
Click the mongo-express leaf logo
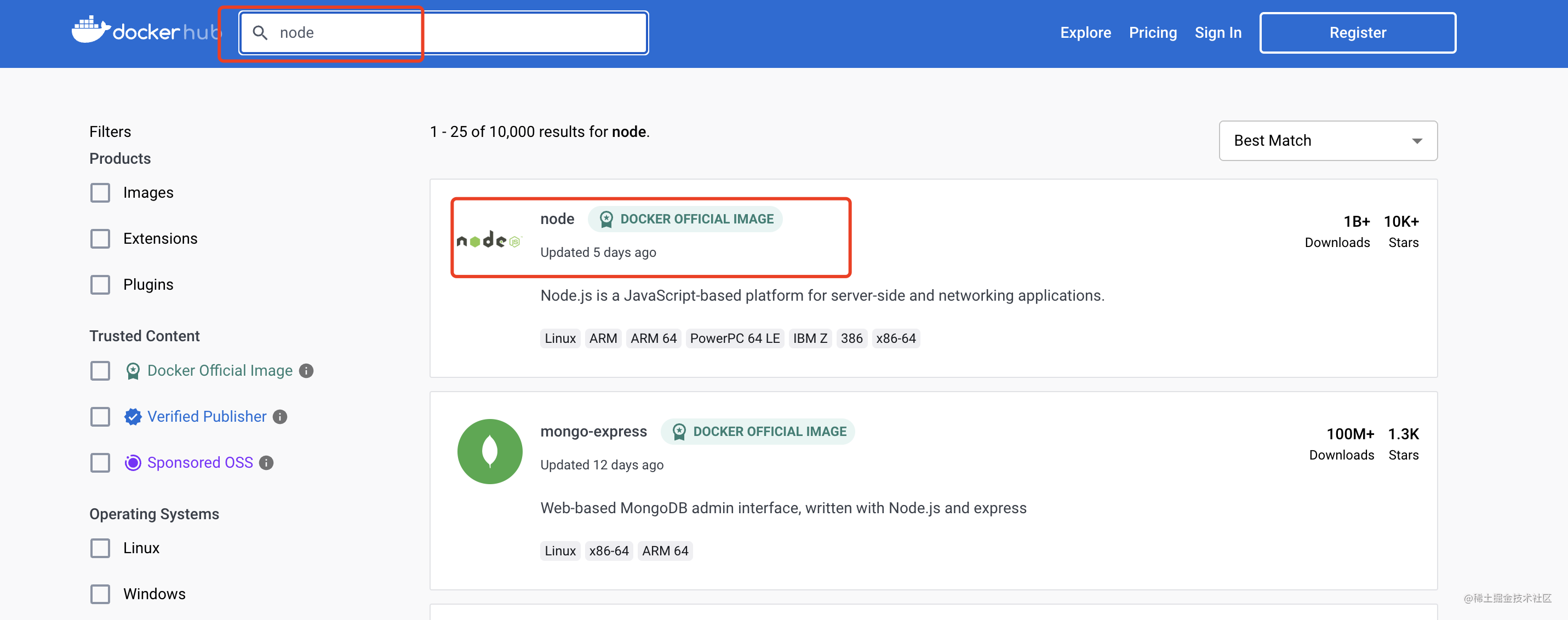point(489,451)
